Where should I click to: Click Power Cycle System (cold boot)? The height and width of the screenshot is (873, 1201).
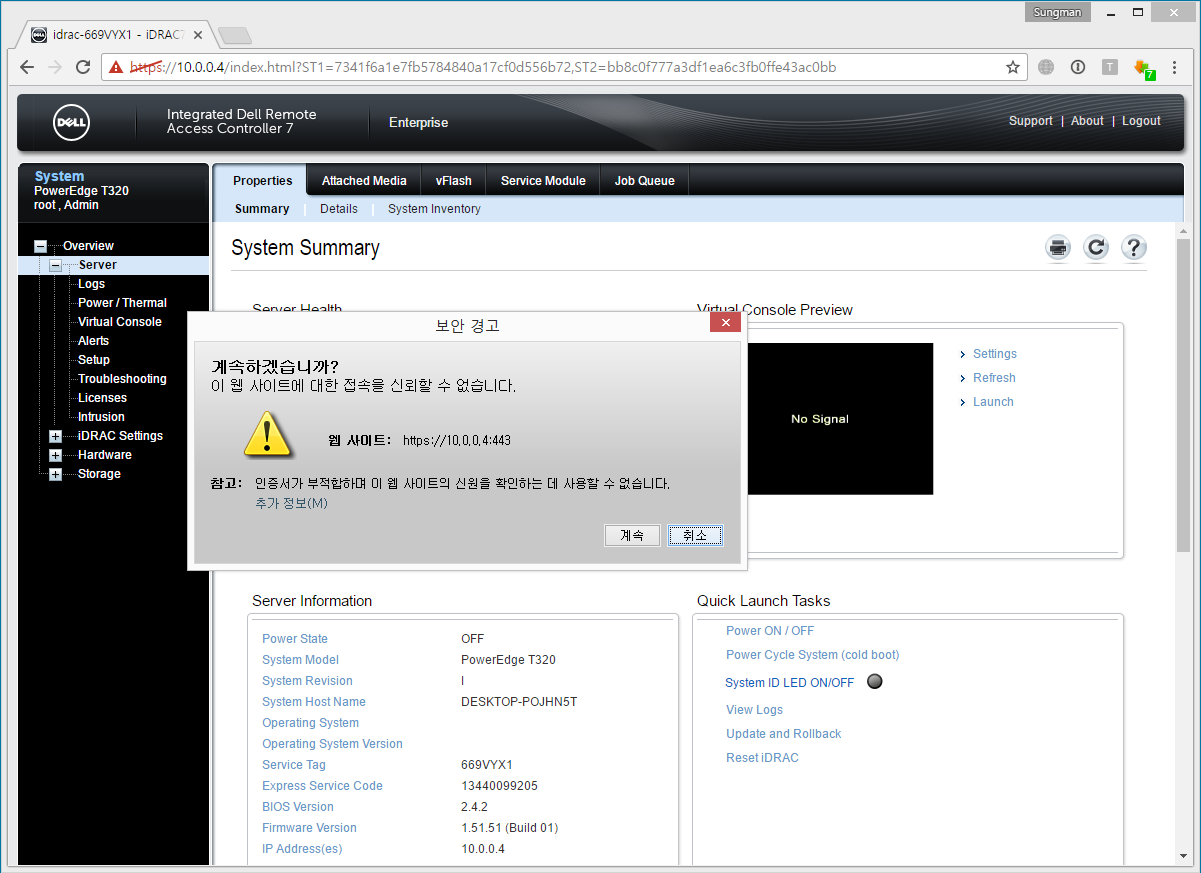point(813,655)
